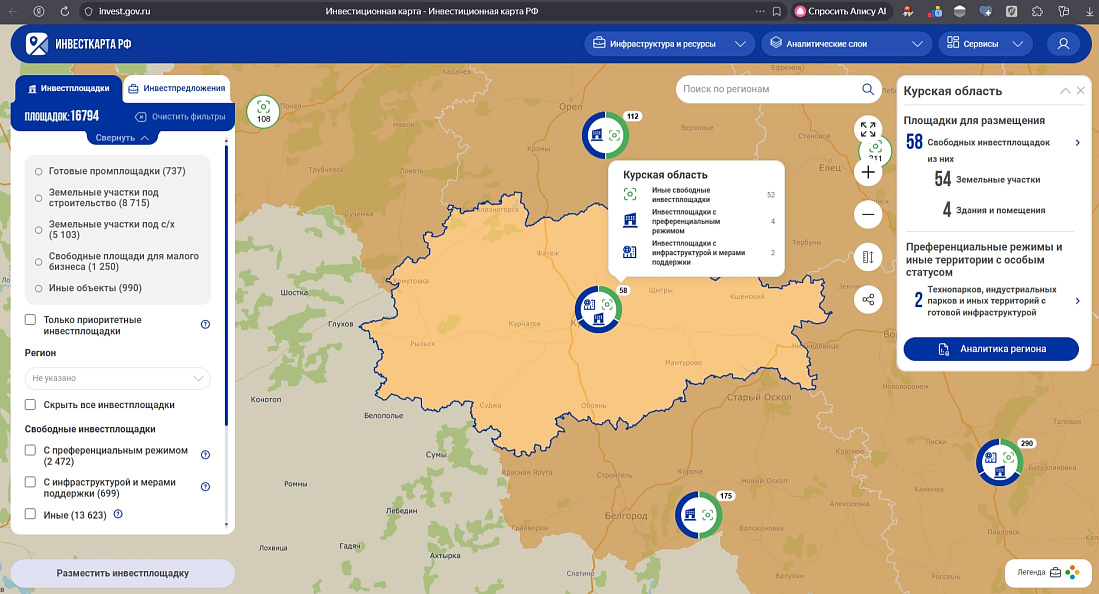Enable Скрыть все инвестплощадки checkbox
The width and height of the screenshot is (1099, 594).
tap(31, 405)
